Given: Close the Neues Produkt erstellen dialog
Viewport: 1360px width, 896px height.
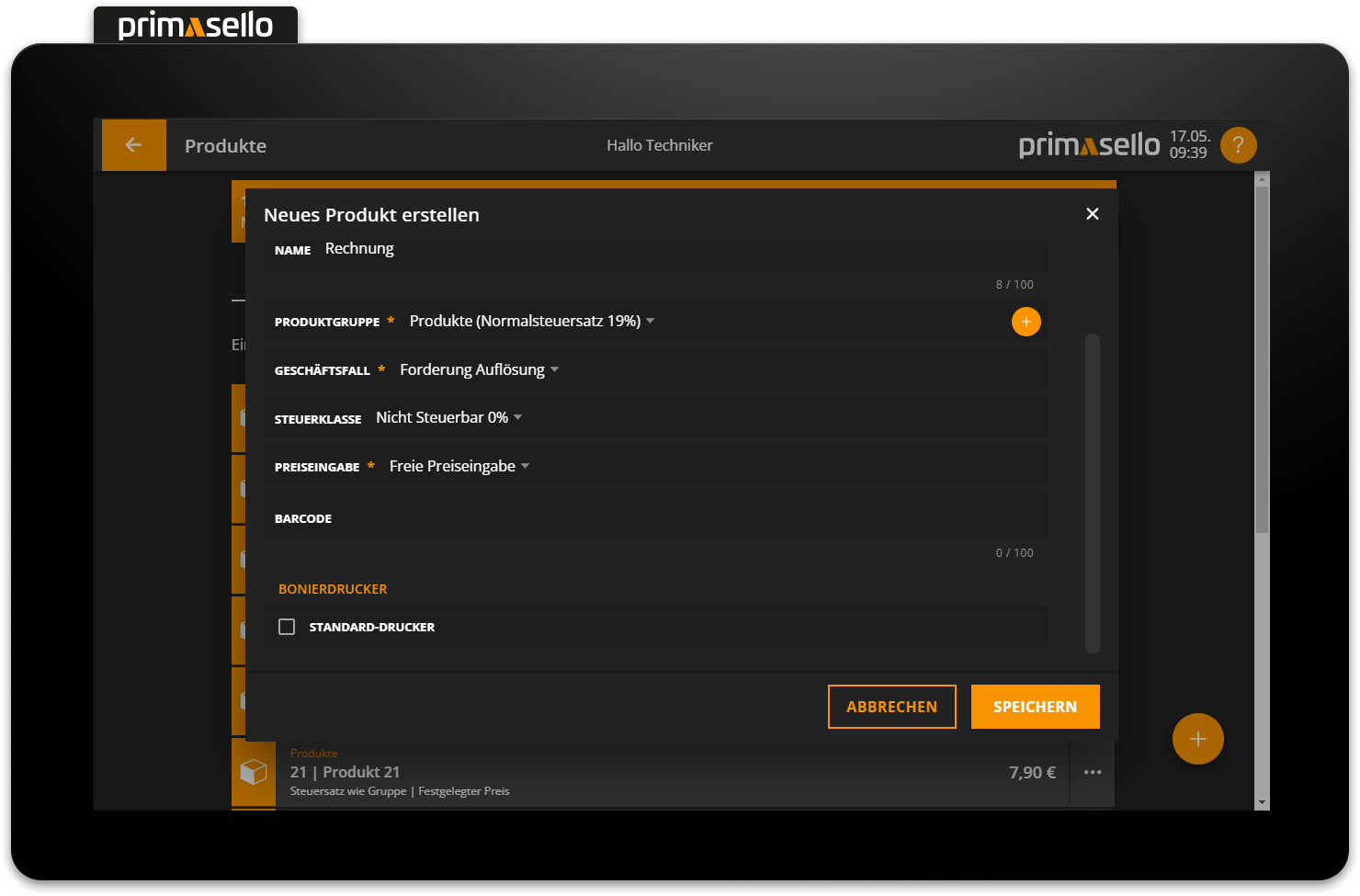Looking at the screenshot, I should (x=1092, y=214).
